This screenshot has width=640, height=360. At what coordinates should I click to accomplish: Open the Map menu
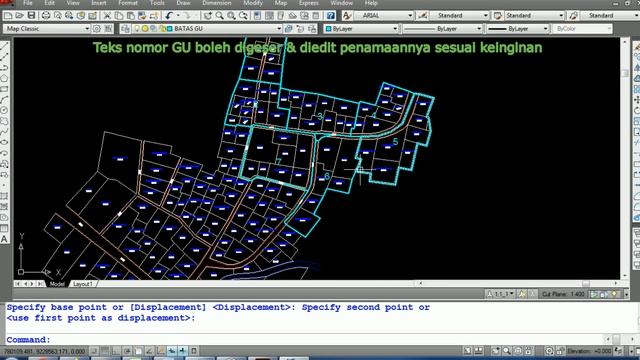[281, 3]
